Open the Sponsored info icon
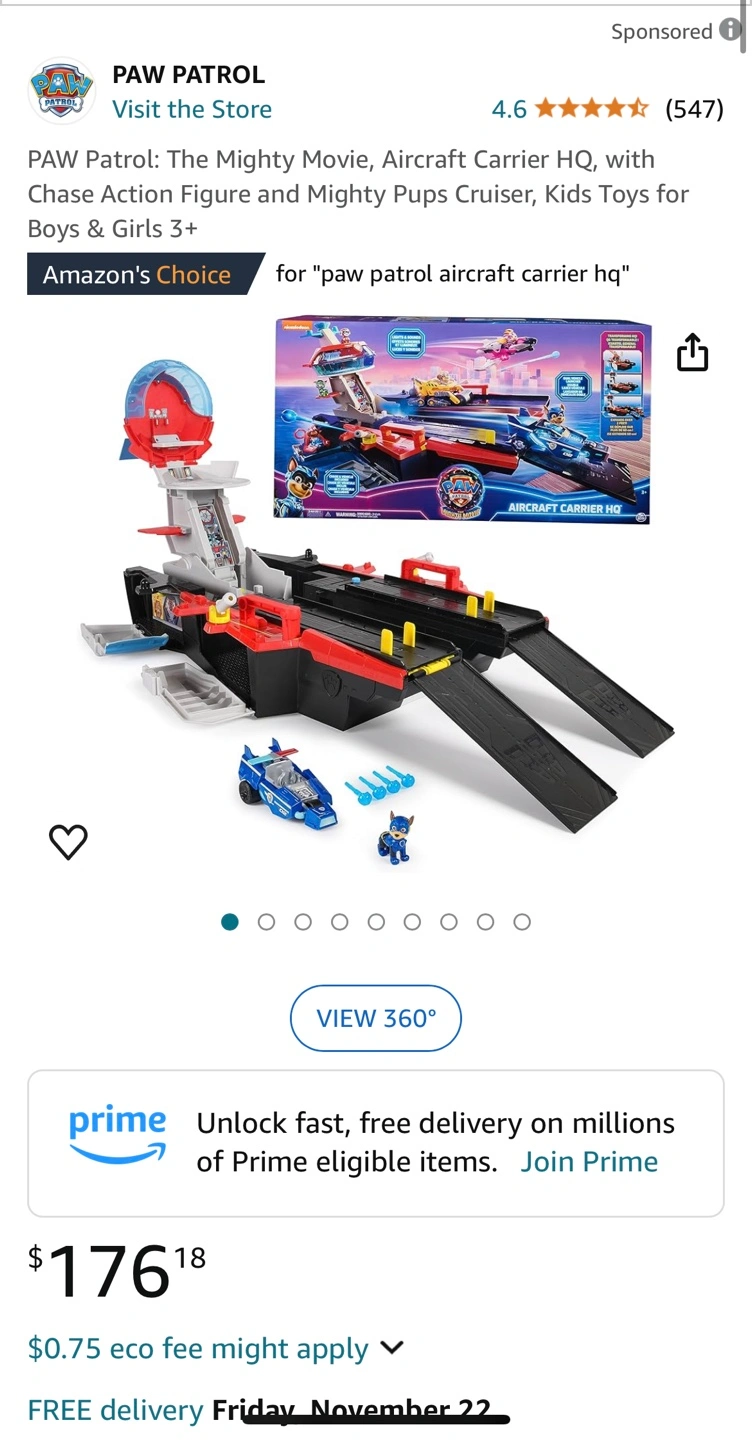The image size is (752, 1440). pyautogui.click(x=730, y=31)
